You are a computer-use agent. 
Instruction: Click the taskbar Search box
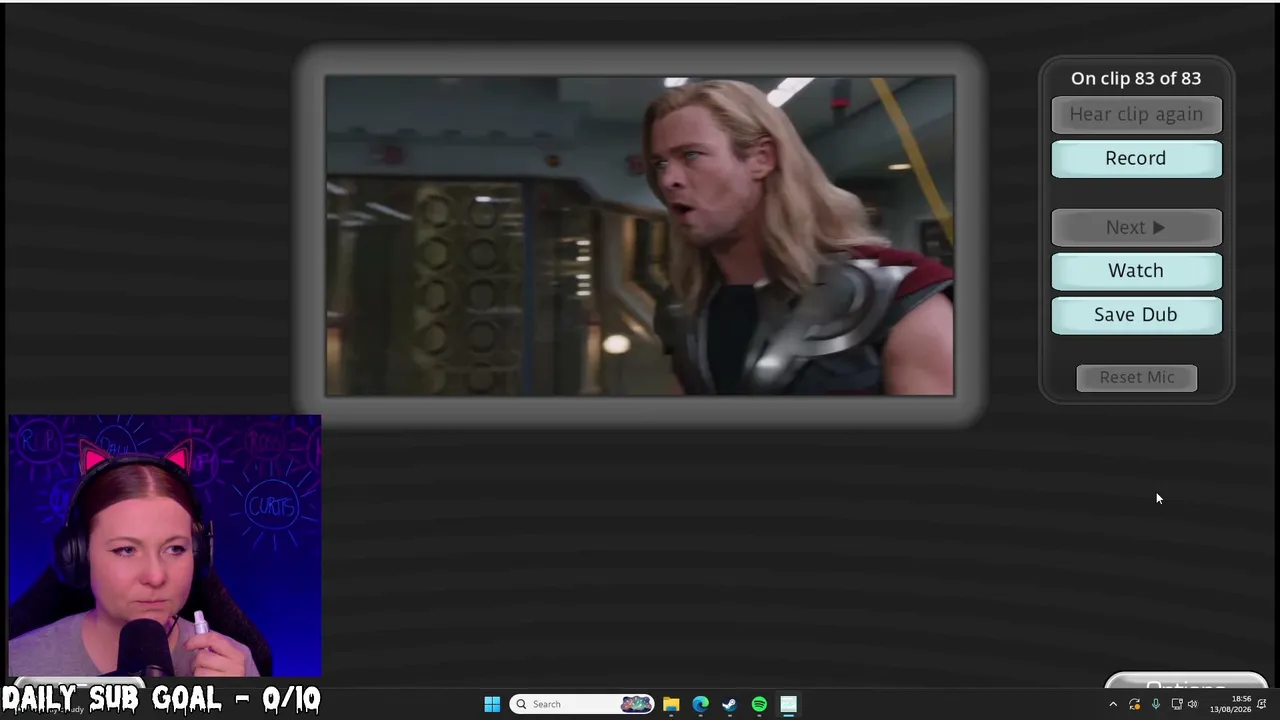pyautogui.click(x=582, y=704)
